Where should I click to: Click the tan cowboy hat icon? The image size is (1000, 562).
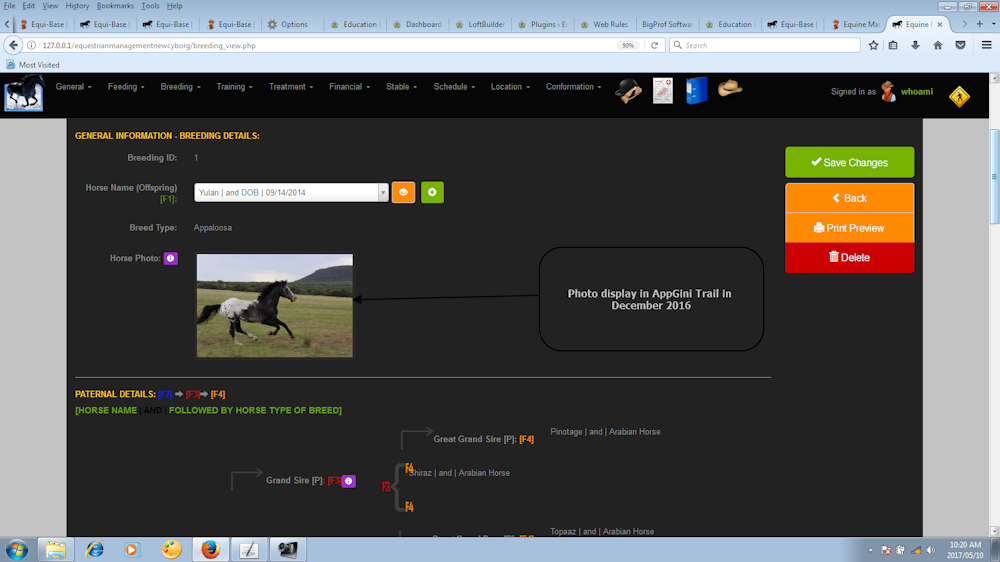(730, 88)
